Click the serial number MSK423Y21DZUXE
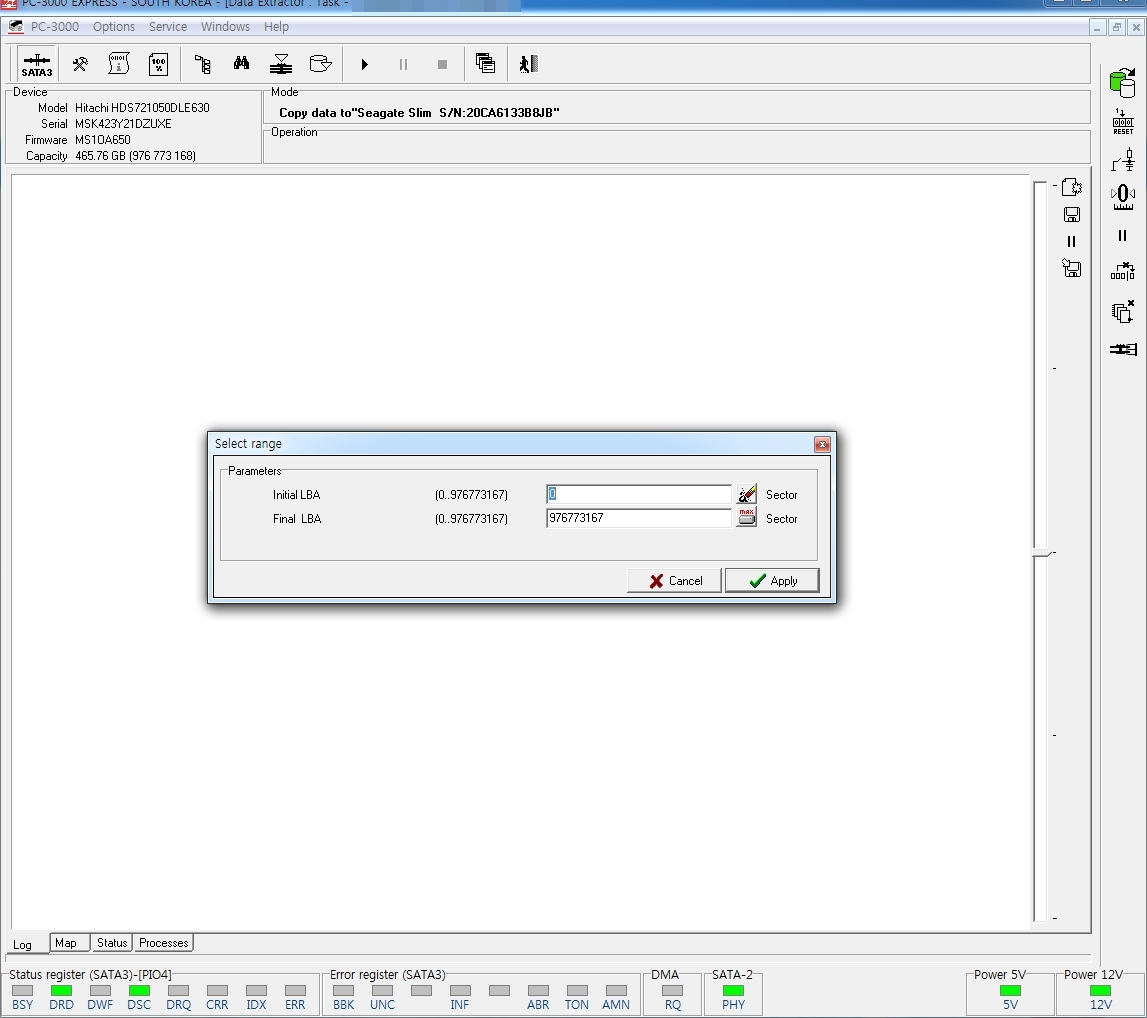This screenshot has width=1147, height=1018. pyautogui.click(x=123, y=124)
